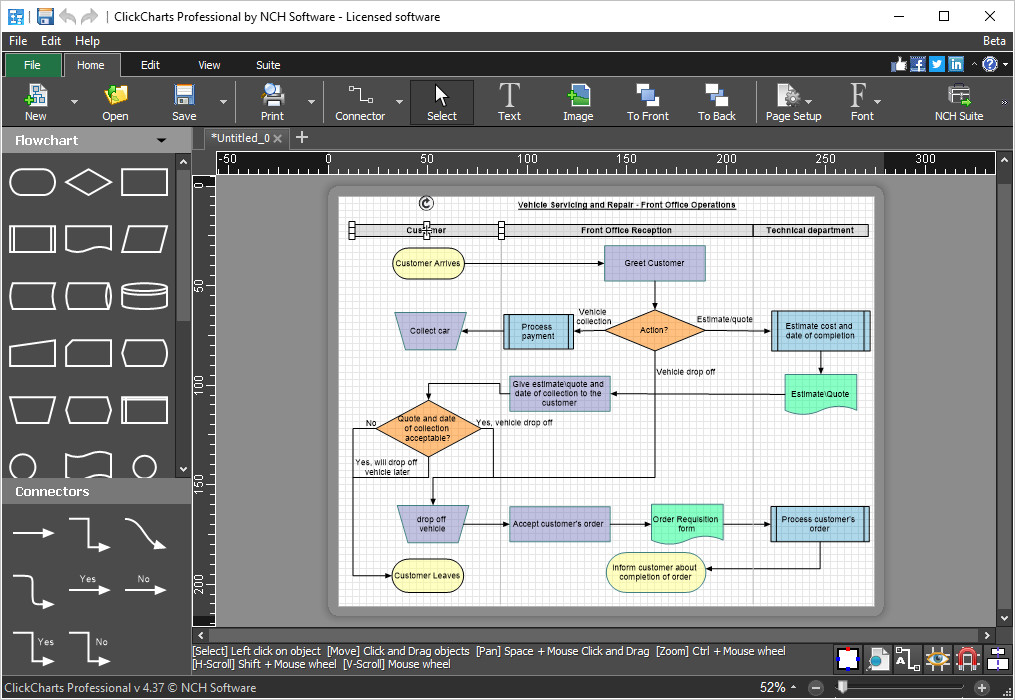This screenshot has width=1015, height=700.
Task: Expand the Flowchart shape category dropdown
Action: 161,141
